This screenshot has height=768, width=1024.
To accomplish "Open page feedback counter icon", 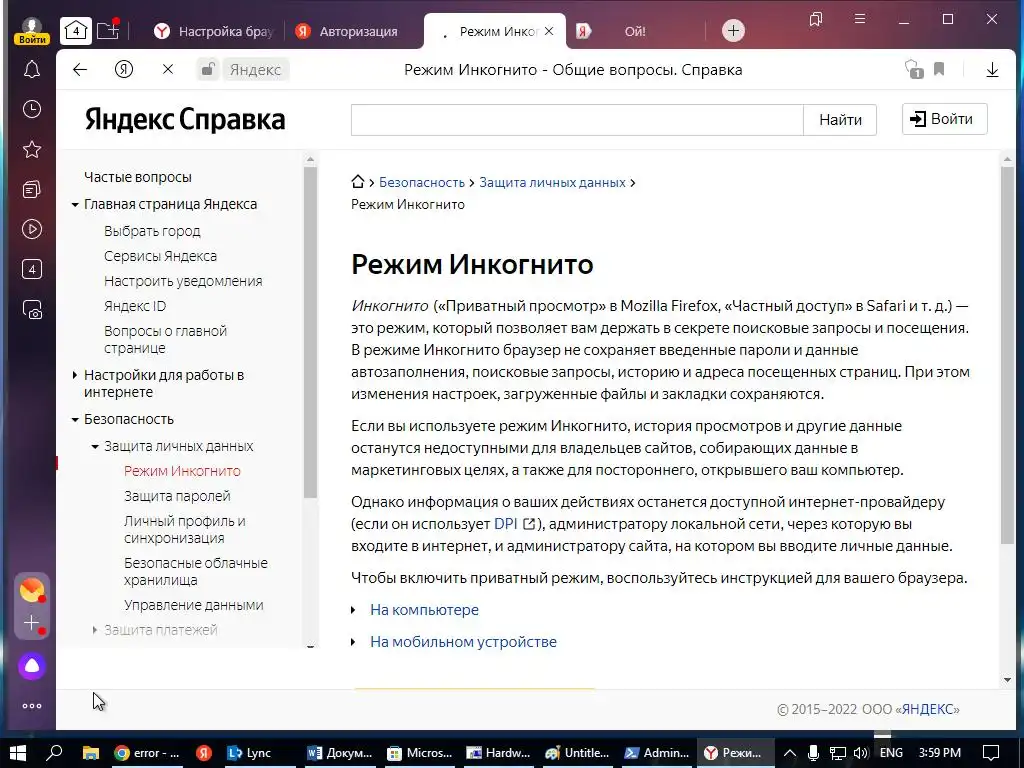I will (x=914, y=69).
